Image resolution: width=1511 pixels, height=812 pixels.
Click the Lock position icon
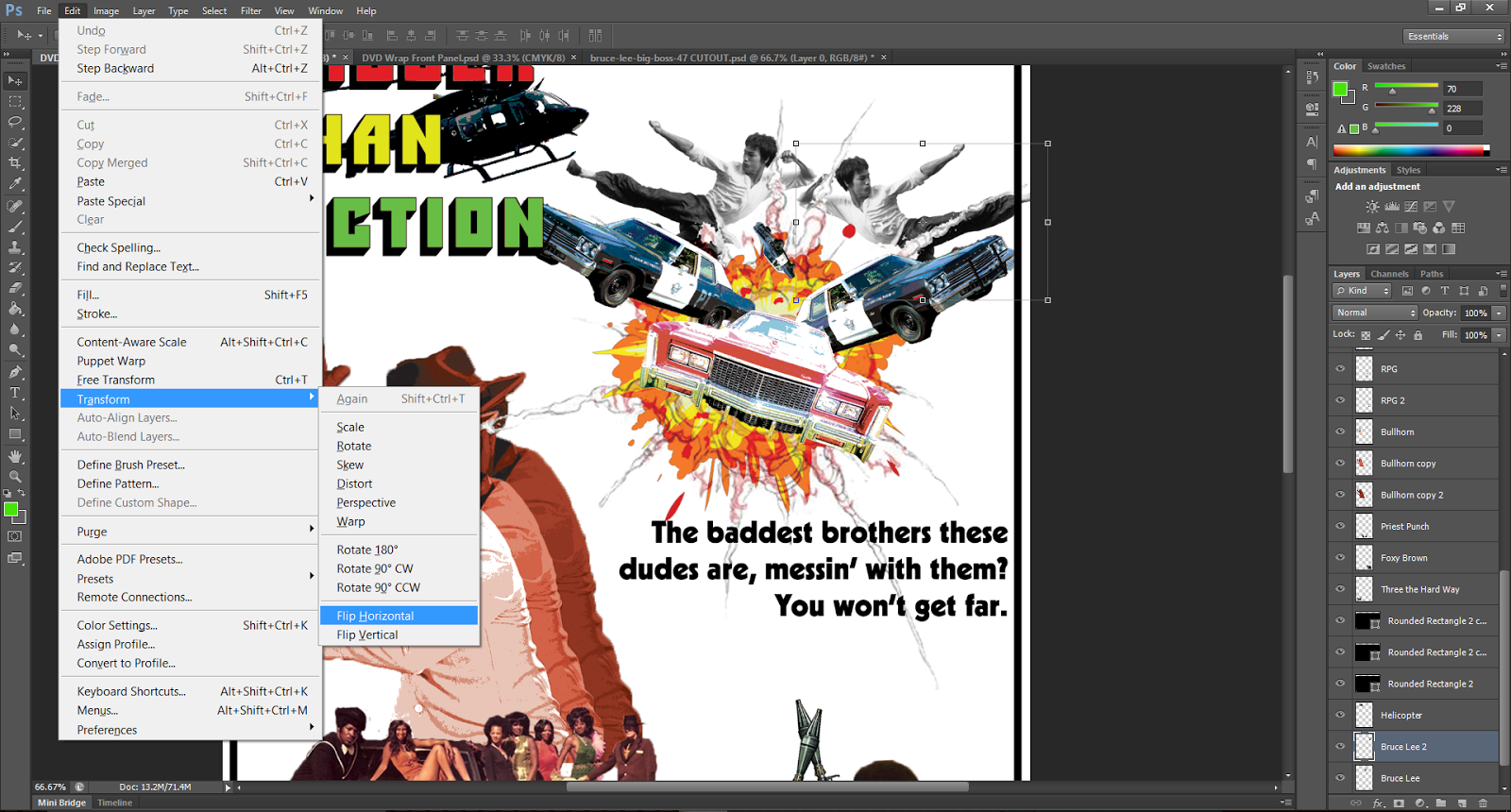pos(1401,335)
